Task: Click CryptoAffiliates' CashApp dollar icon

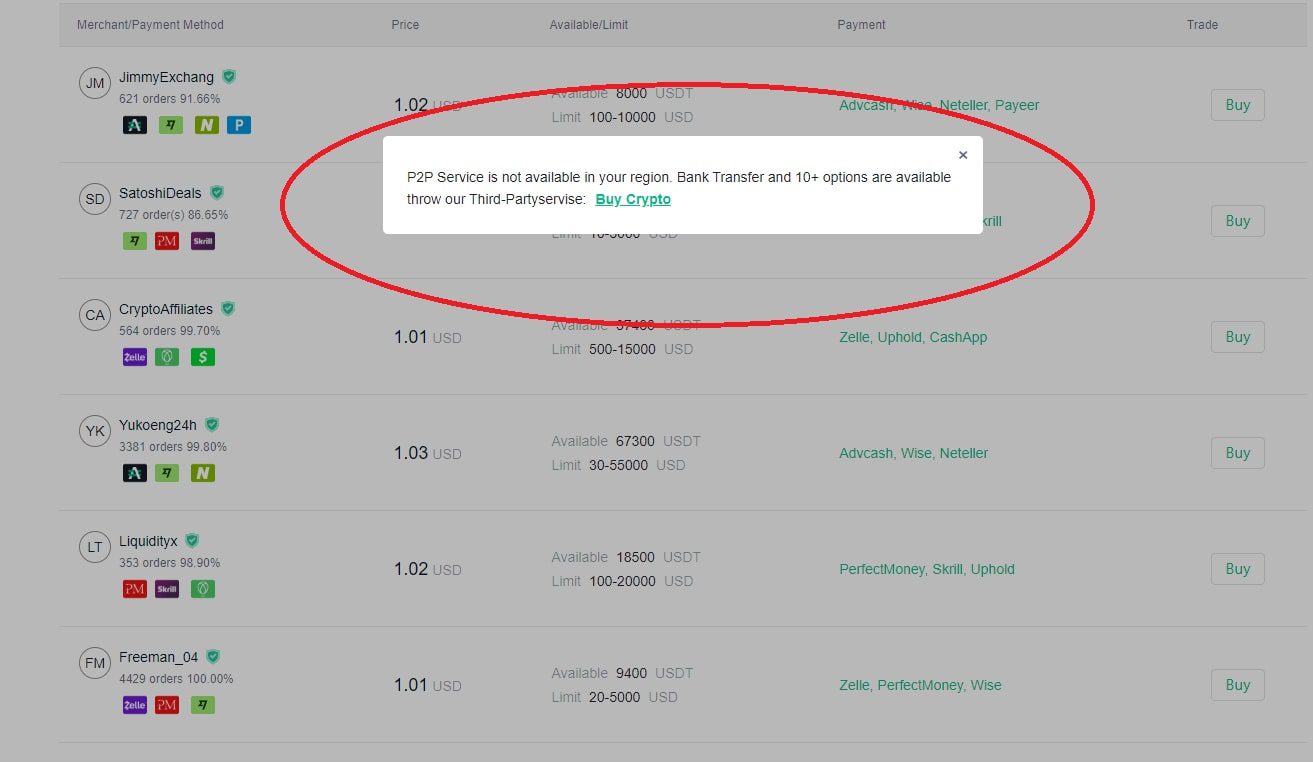Action: click(x=203, y=357)
